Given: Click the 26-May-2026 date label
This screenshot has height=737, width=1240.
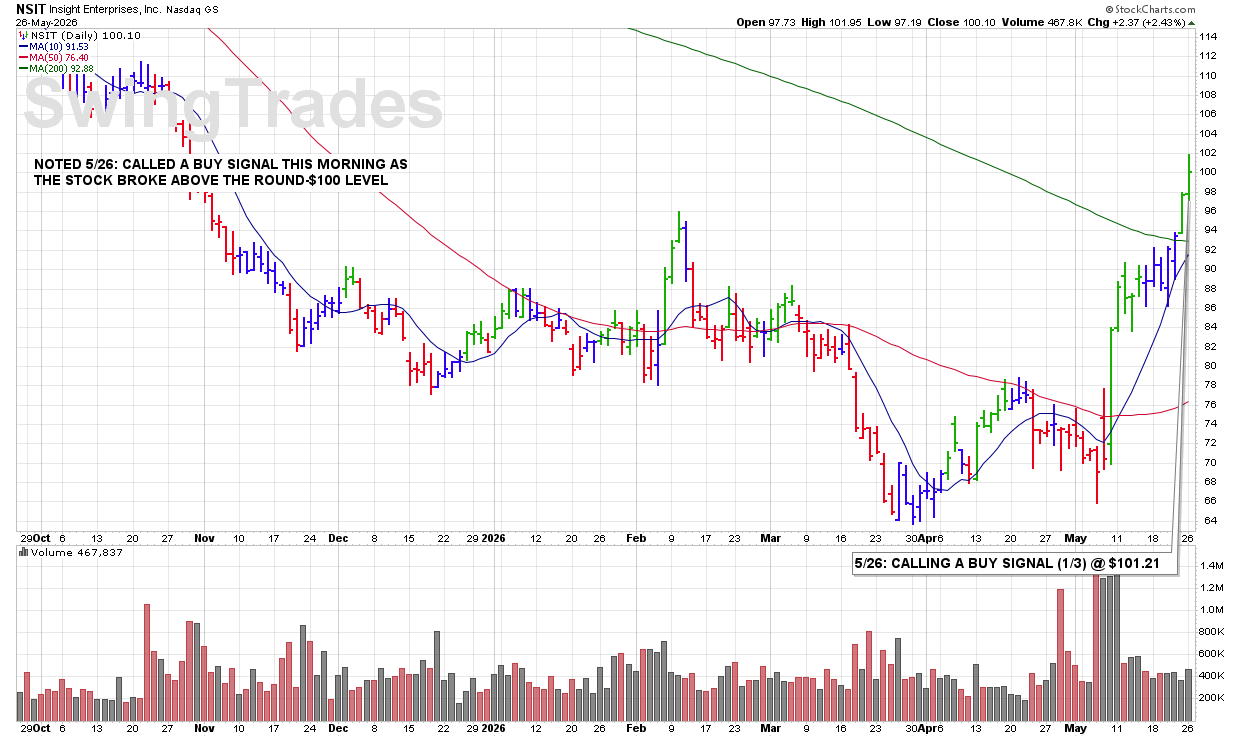Looking at the screenshot, I should pos(47,22).
